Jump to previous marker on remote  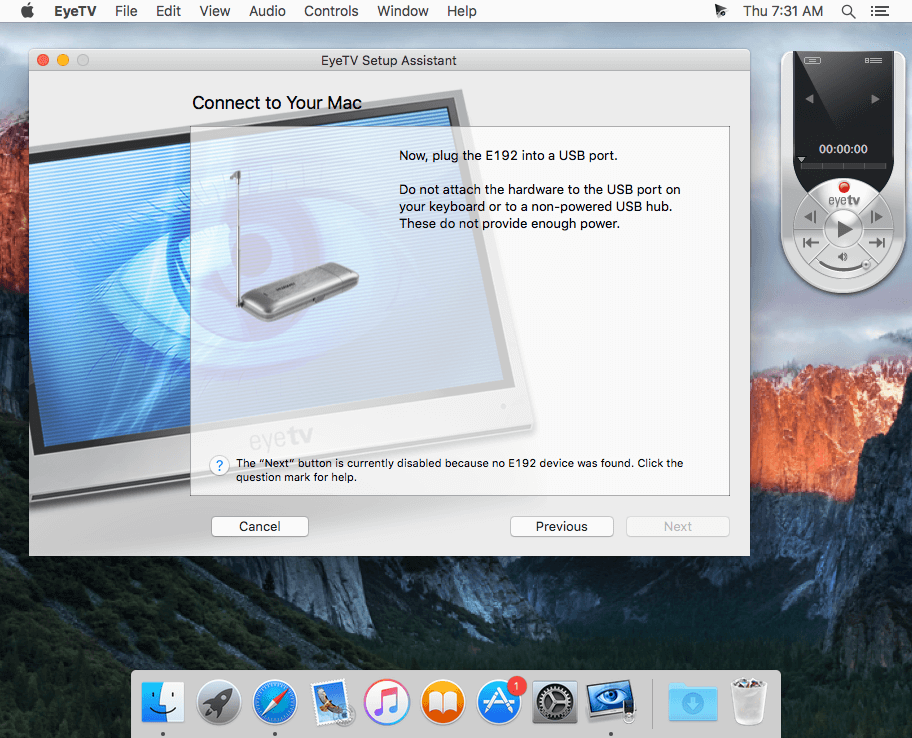[810, 243]
